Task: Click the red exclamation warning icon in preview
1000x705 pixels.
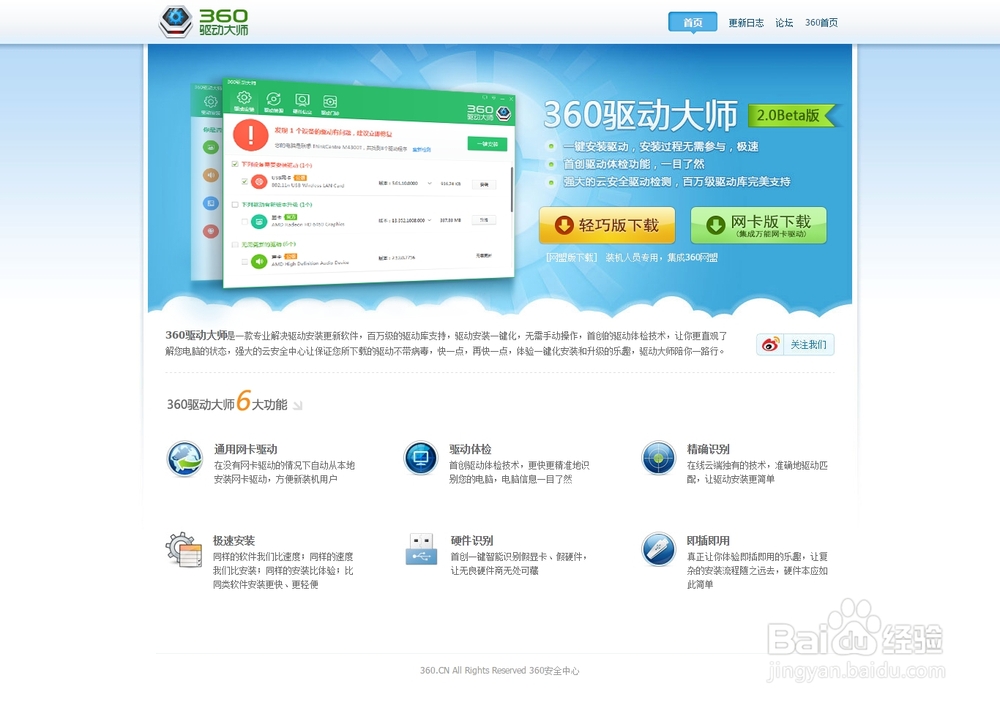Action: click(x=250, y=135)
